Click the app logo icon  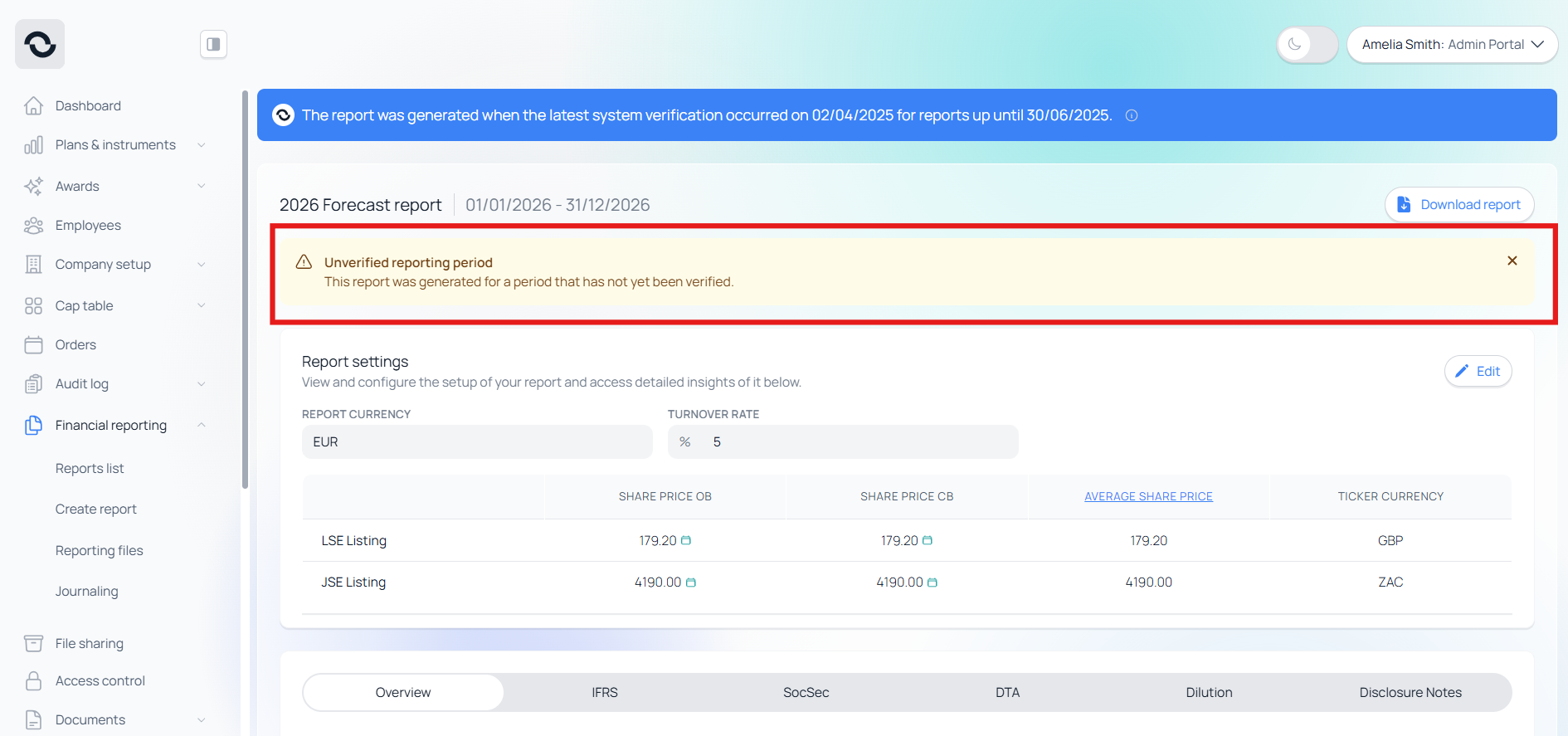click(40, 44)
